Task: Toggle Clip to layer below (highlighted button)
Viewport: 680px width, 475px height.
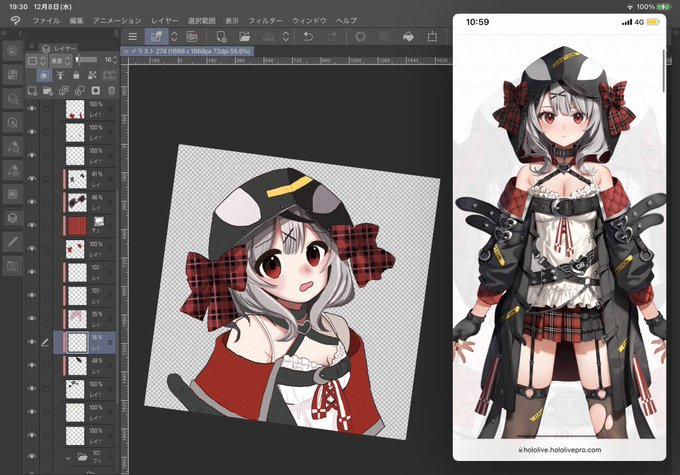Action: pos(44,75)
